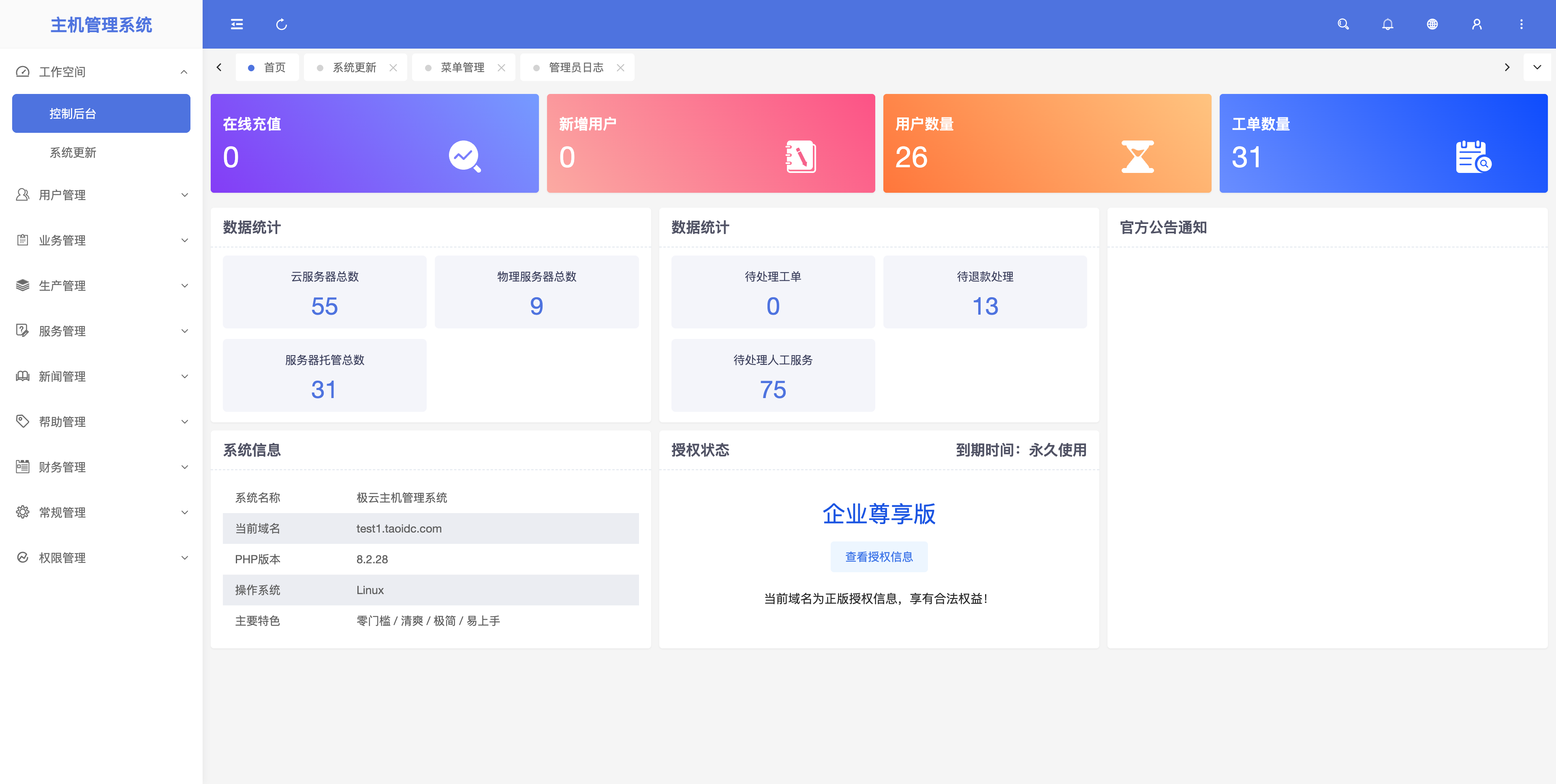The height and width of the screenshot is (784, 1556).
Task: Open notifications bell icon
Action: click(1387, 24)
